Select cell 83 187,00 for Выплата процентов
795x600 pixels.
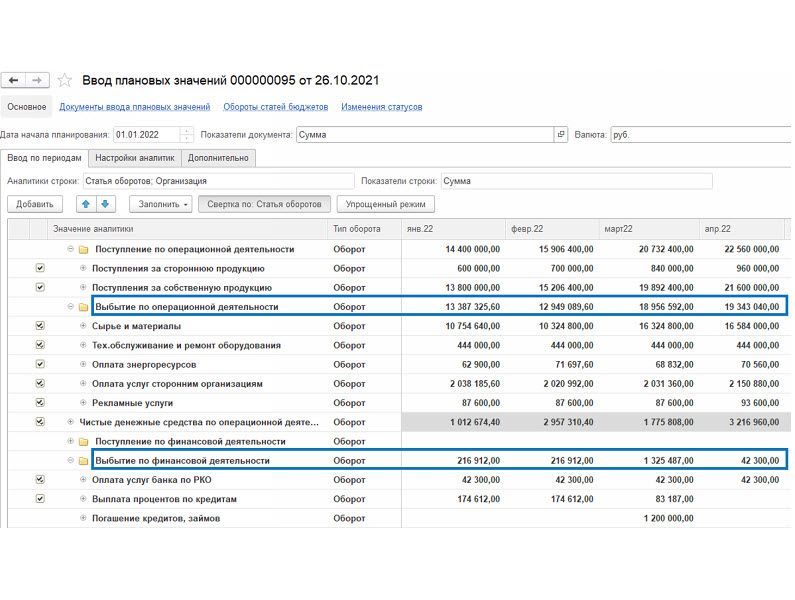(649, 499)
